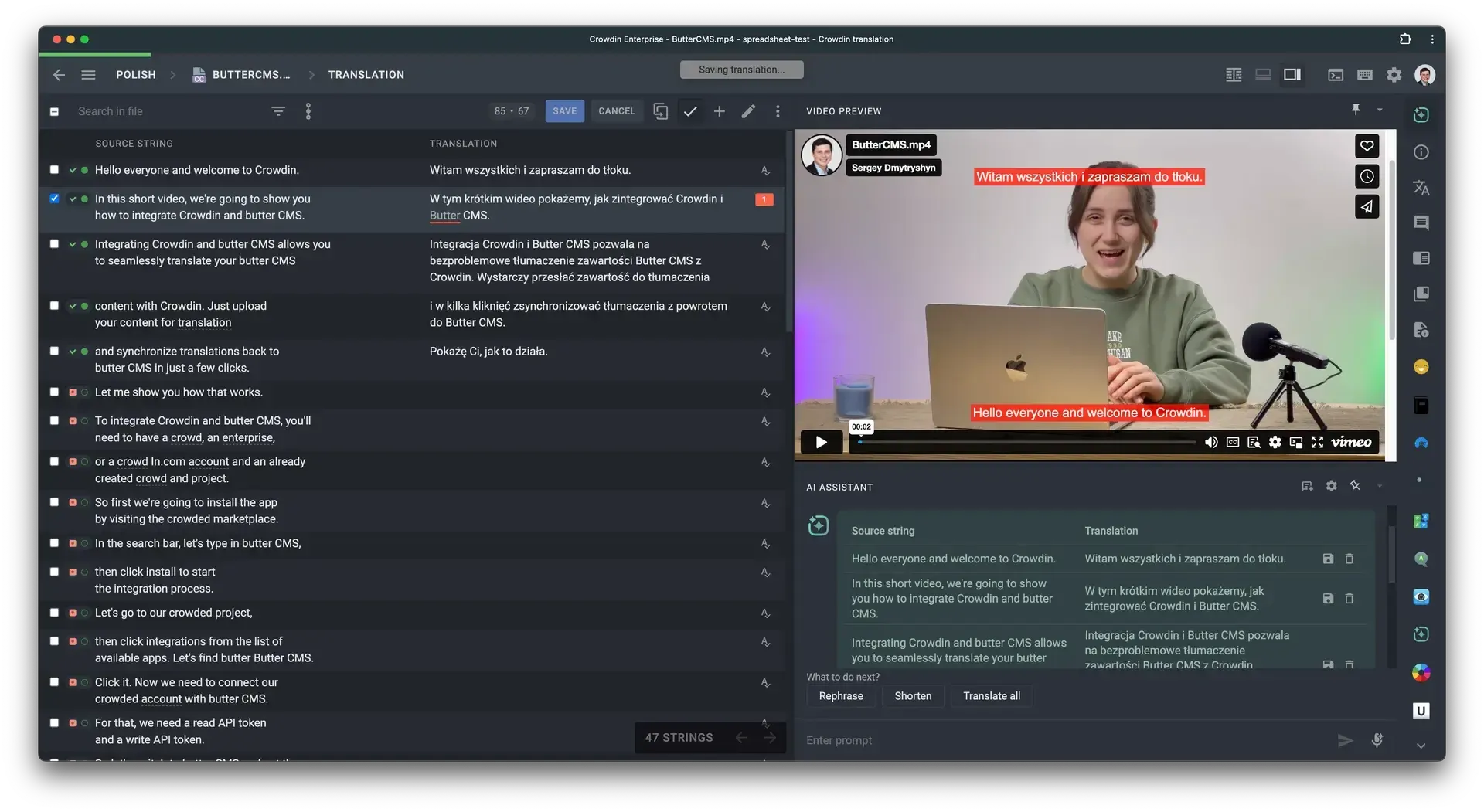Open the language/translations sidebar icon
The image size is (1484, 812).
point(1421,188)
